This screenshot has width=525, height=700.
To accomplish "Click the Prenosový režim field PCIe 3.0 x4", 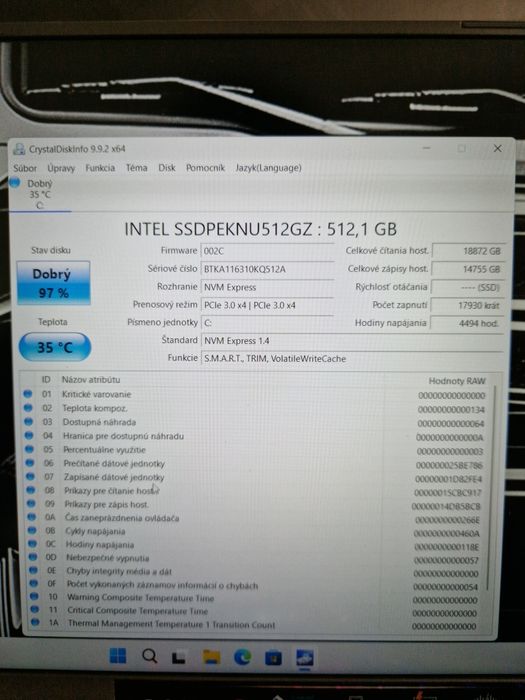I will (267, 305).
